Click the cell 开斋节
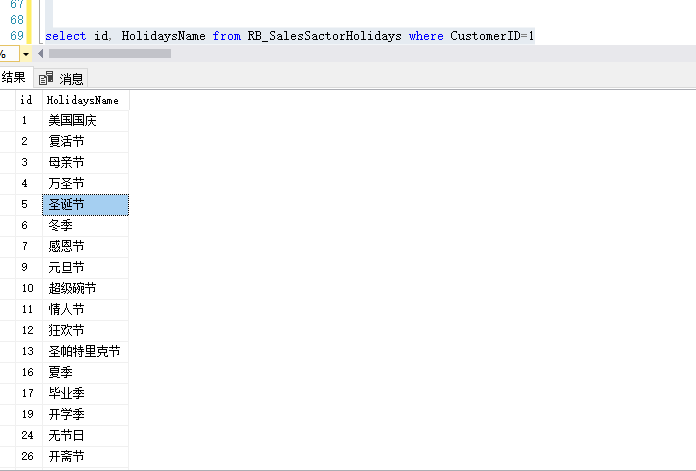The height and width of the screenshot is (471, 696). [86, 456]
